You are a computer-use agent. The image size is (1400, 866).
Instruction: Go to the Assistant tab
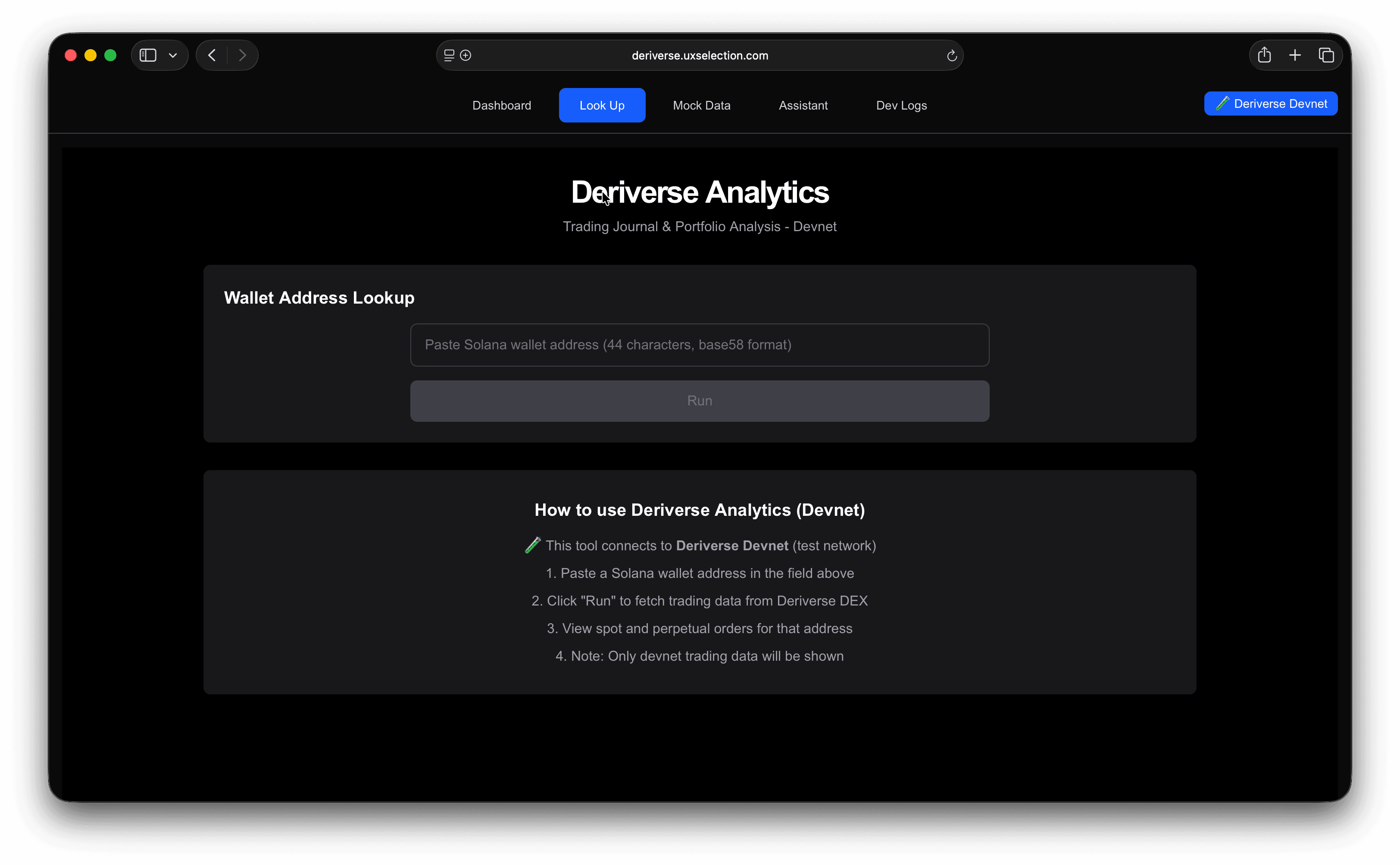tap(803, 105)
